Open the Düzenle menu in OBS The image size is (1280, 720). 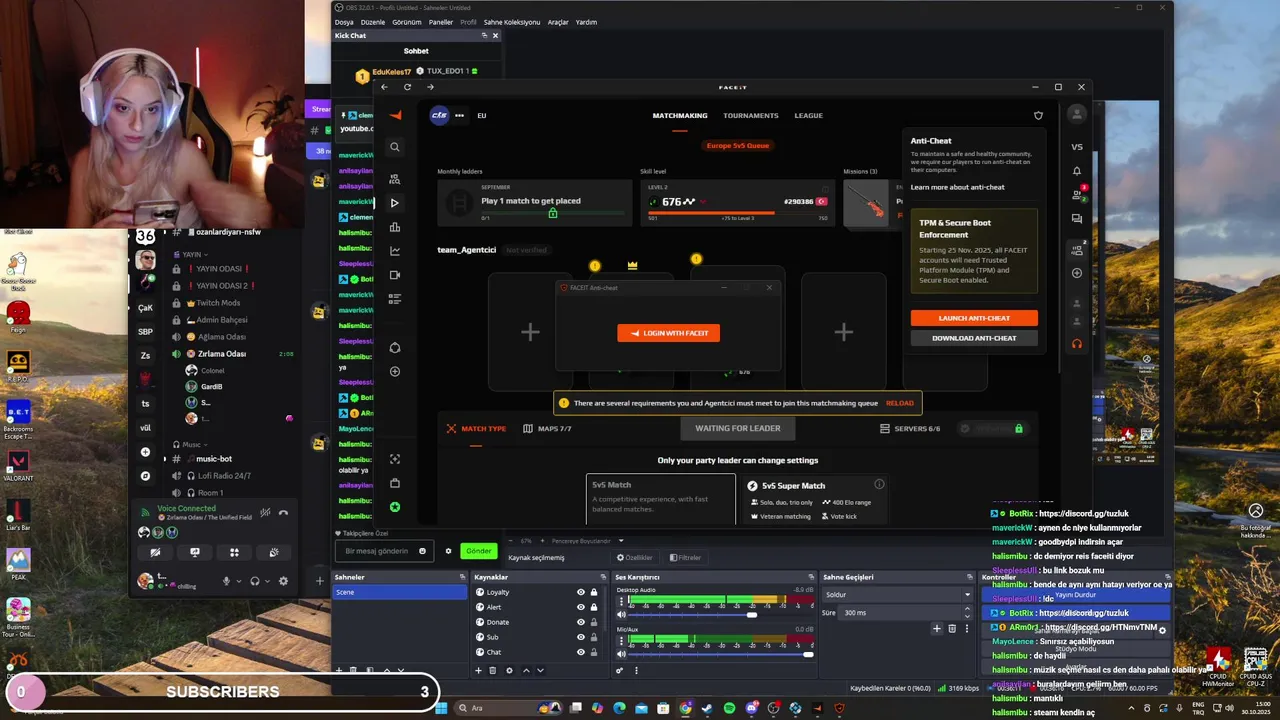(373, 22)
